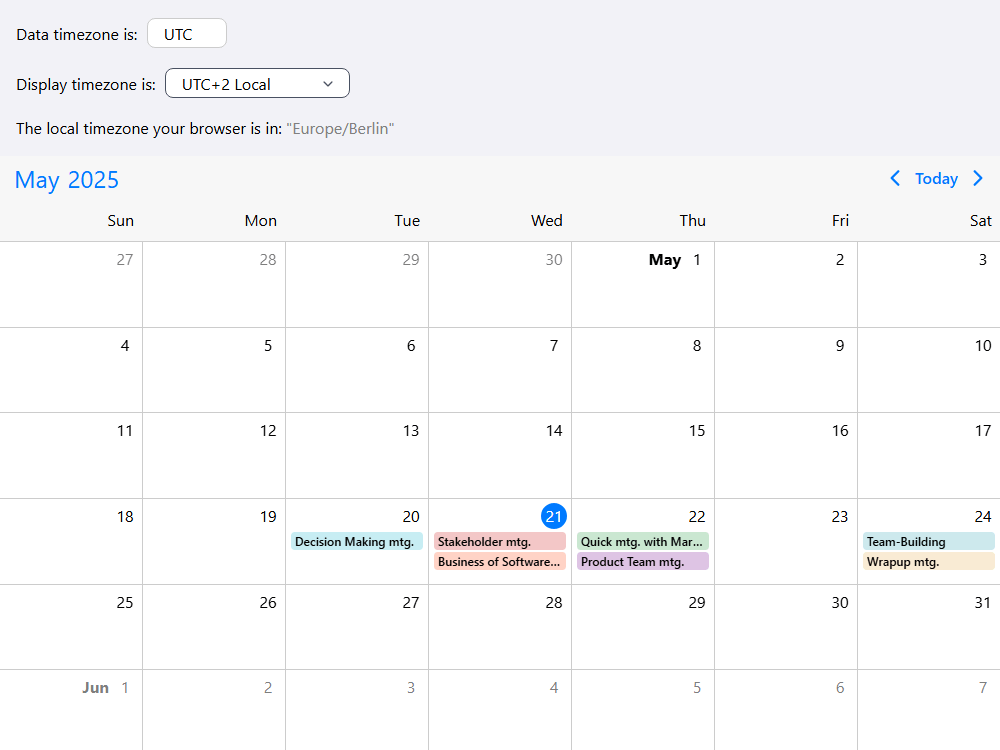This screenshot has height=750, width=1000.
Task: Select day 24 date number
Action: 983,517
